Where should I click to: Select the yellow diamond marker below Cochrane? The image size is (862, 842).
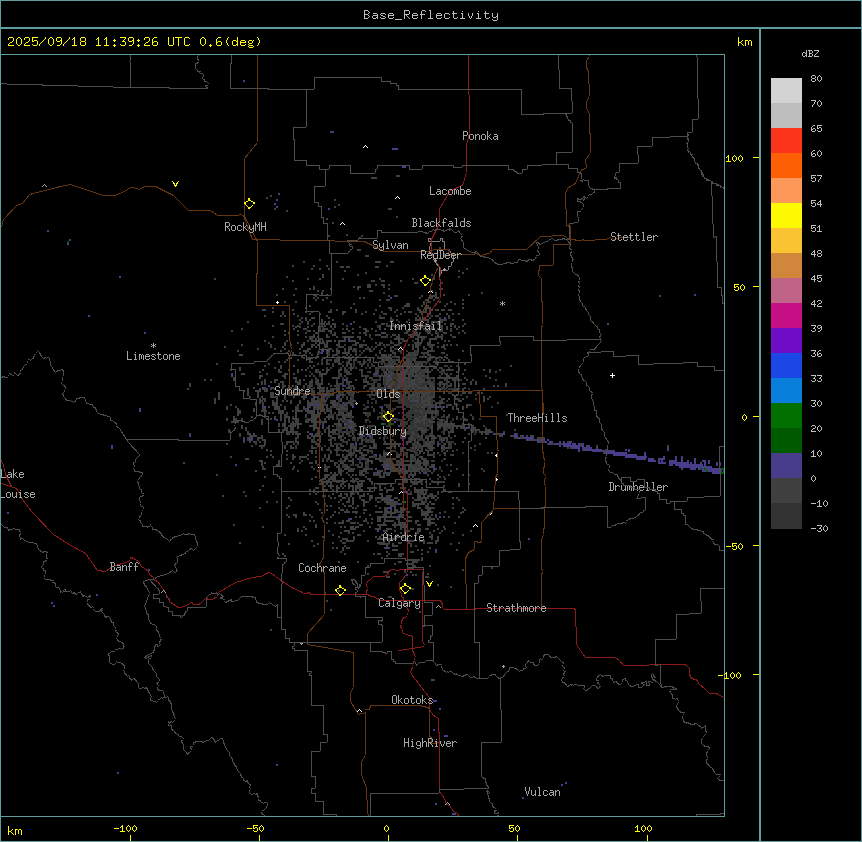[x=340, y=590]
